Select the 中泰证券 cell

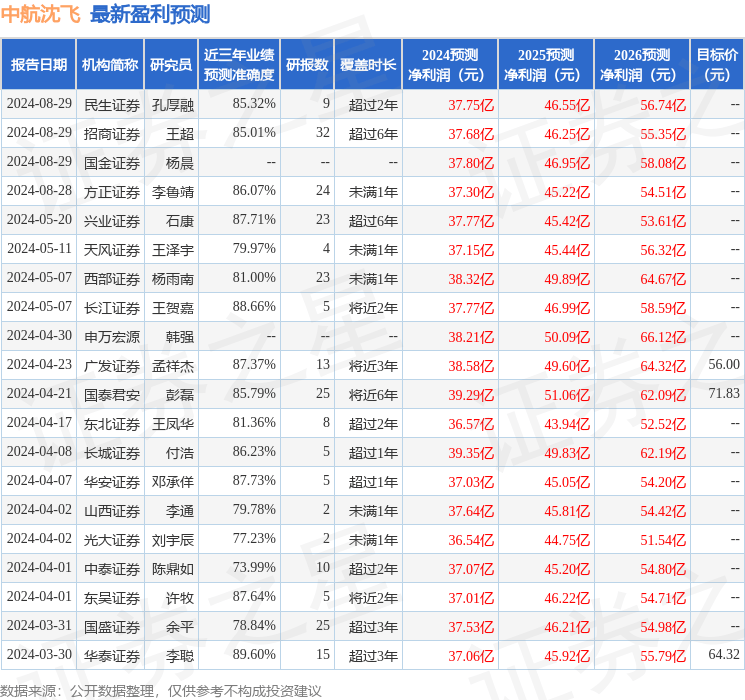(112, 569)
